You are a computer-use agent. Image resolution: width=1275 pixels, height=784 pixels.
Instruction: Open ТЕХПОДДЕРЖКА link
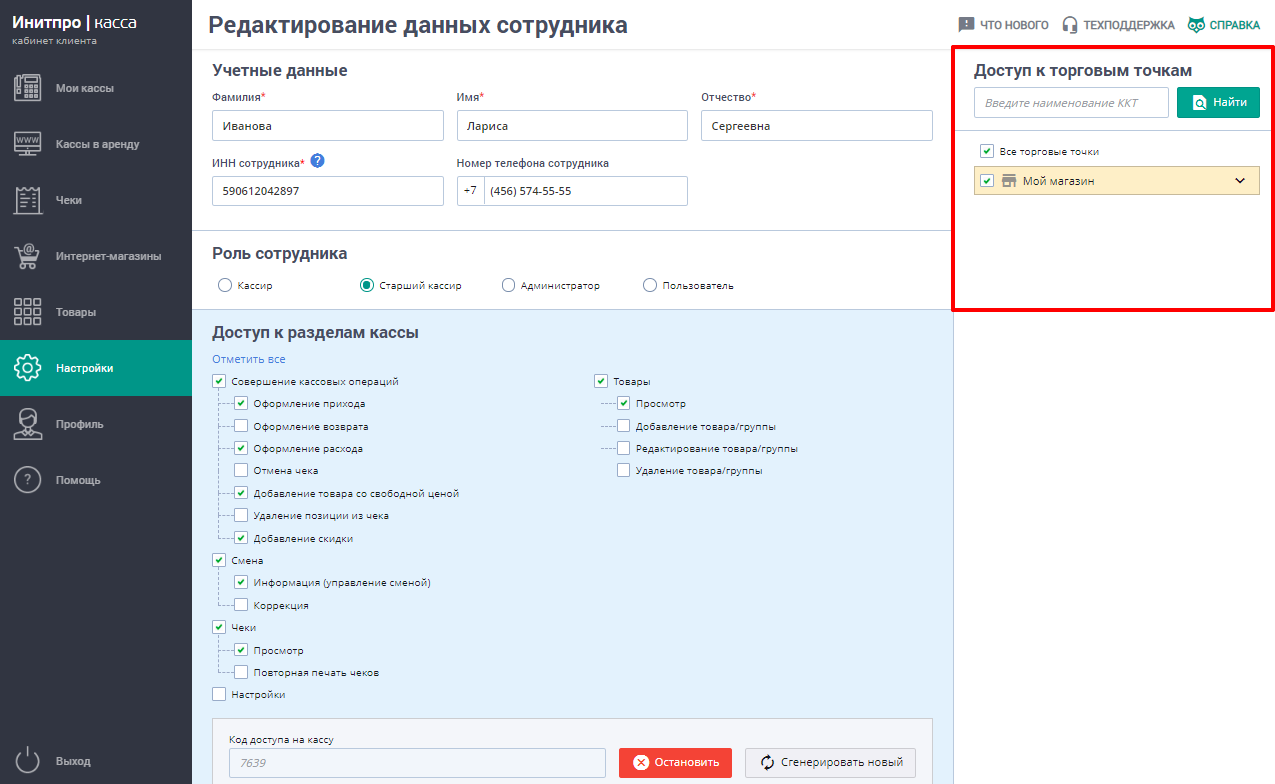coord(1118,25)
